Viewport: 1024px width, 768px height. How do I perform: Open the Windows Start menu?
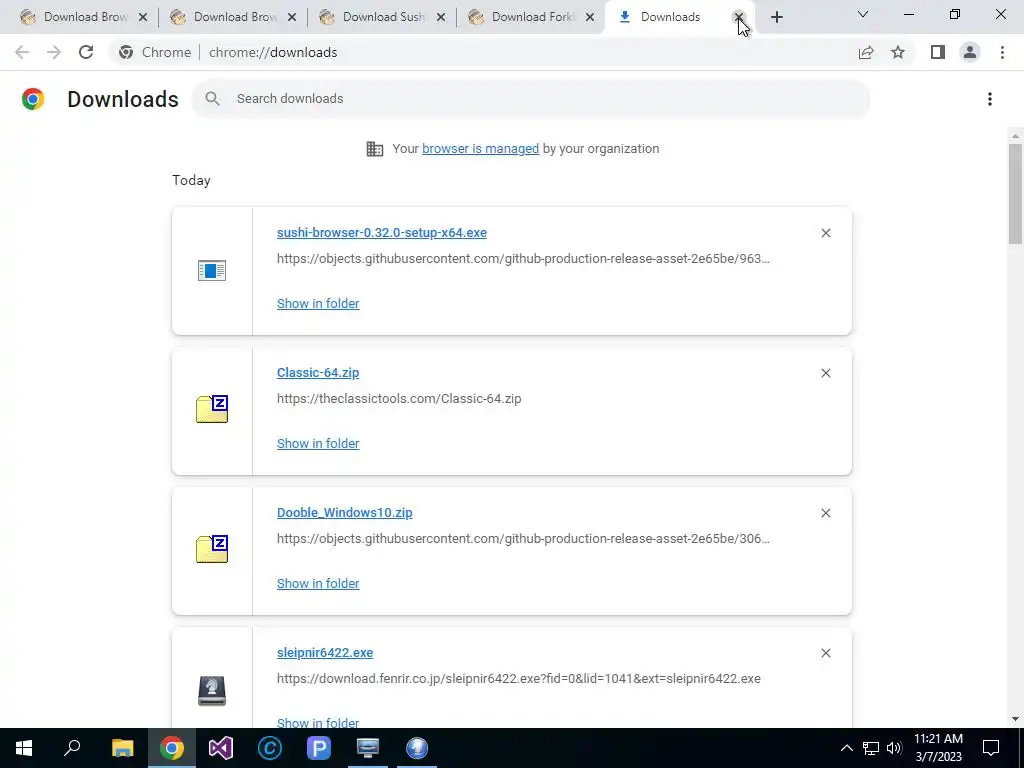click(x=24, y=748)
